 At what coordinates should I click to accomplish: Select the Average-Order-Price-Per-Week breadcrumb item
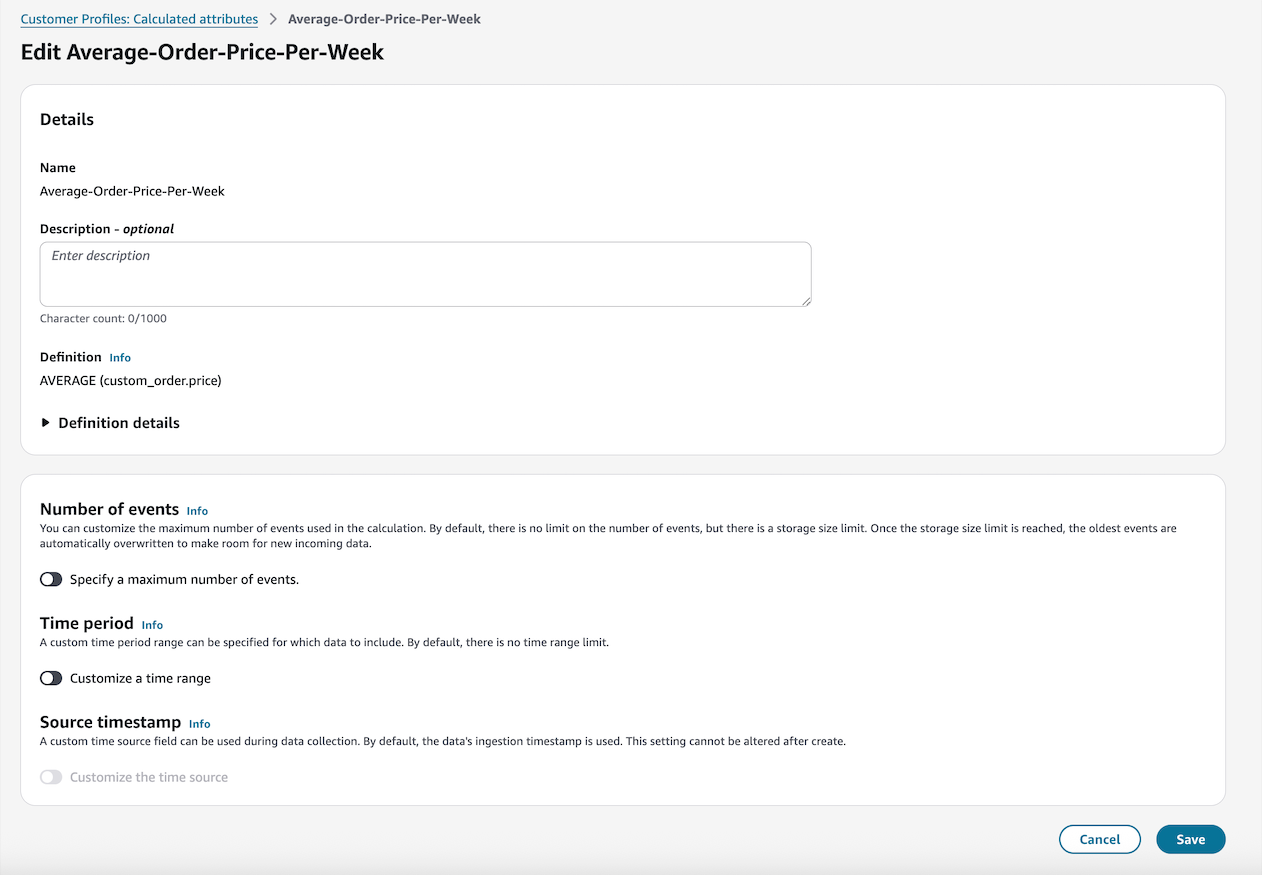click(x=384, y=19)
